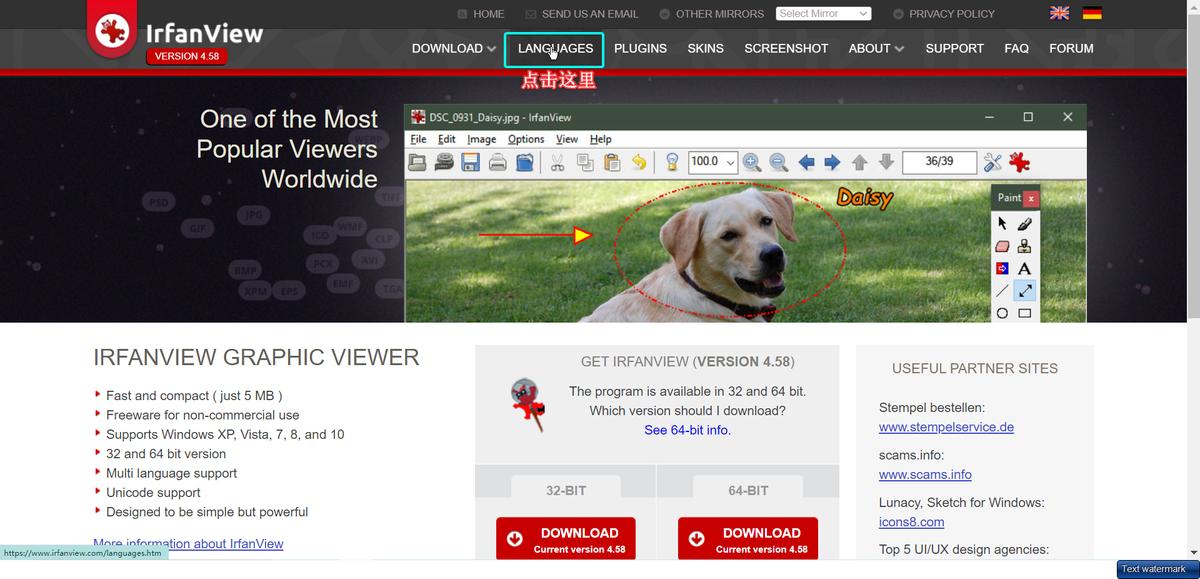Click the zoom out magnifier icon
The width and height of the screenshot is (1200, 579).
click(778, 162)
